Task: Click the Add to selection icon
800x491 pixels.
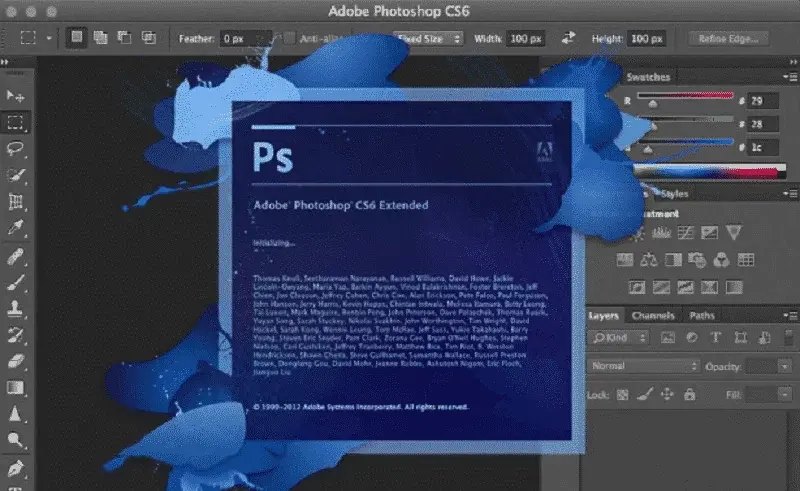Action: click(x=101, y=38)
